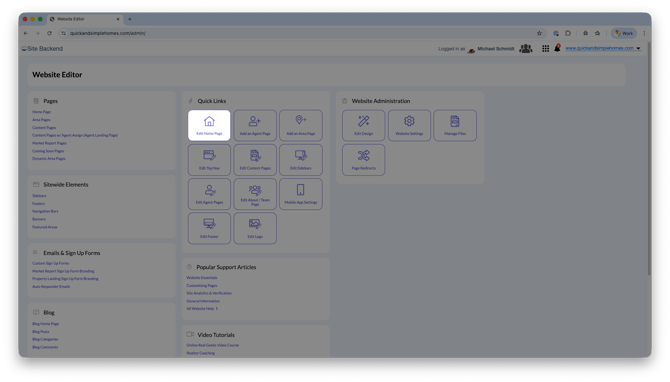
Task: Open the Edit Content Pages tile
Action: (x=255, y=160)
